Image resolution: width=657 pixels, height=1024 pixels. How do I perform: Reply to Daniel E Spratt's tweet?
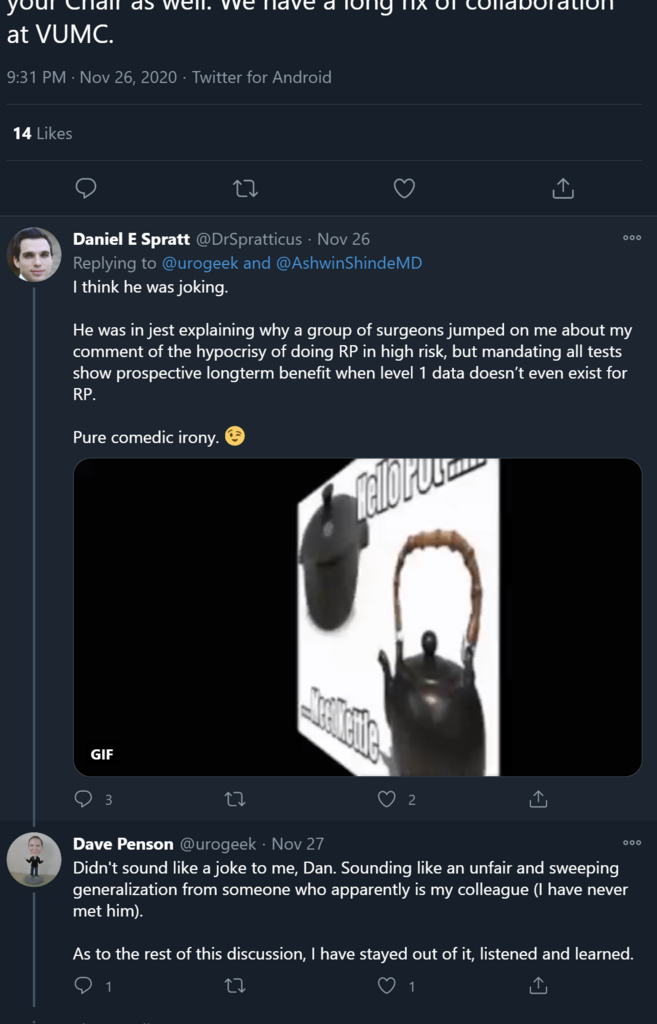84,799
